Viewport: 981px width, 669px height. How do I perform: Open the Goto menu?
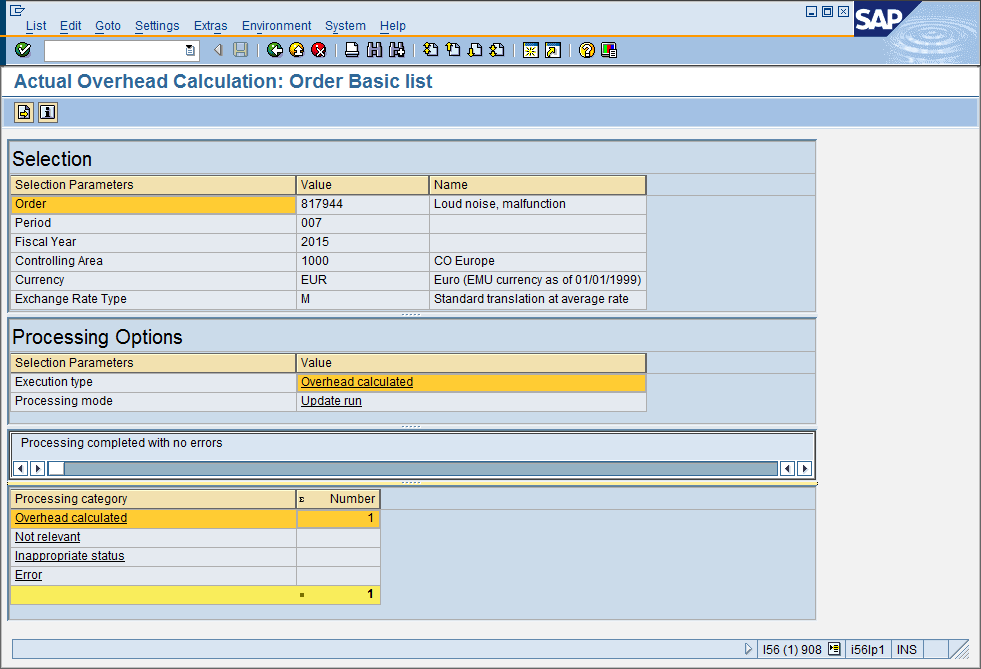click(108, 26)
